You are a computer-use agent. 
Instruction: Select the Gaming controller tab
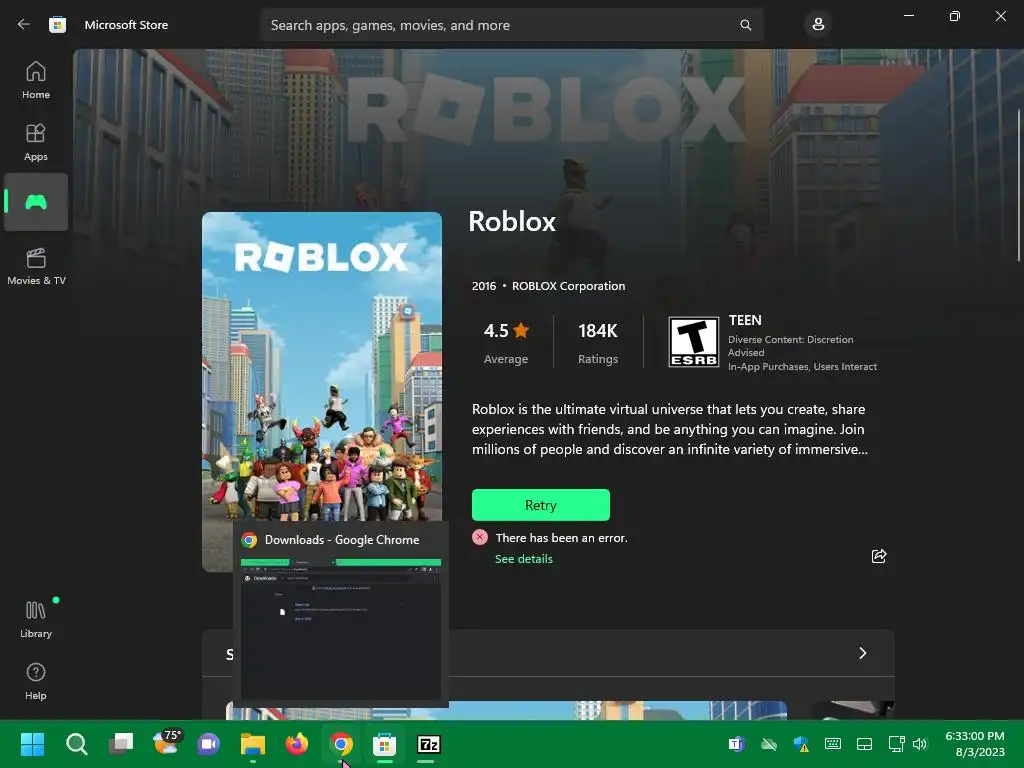[36, 202]
